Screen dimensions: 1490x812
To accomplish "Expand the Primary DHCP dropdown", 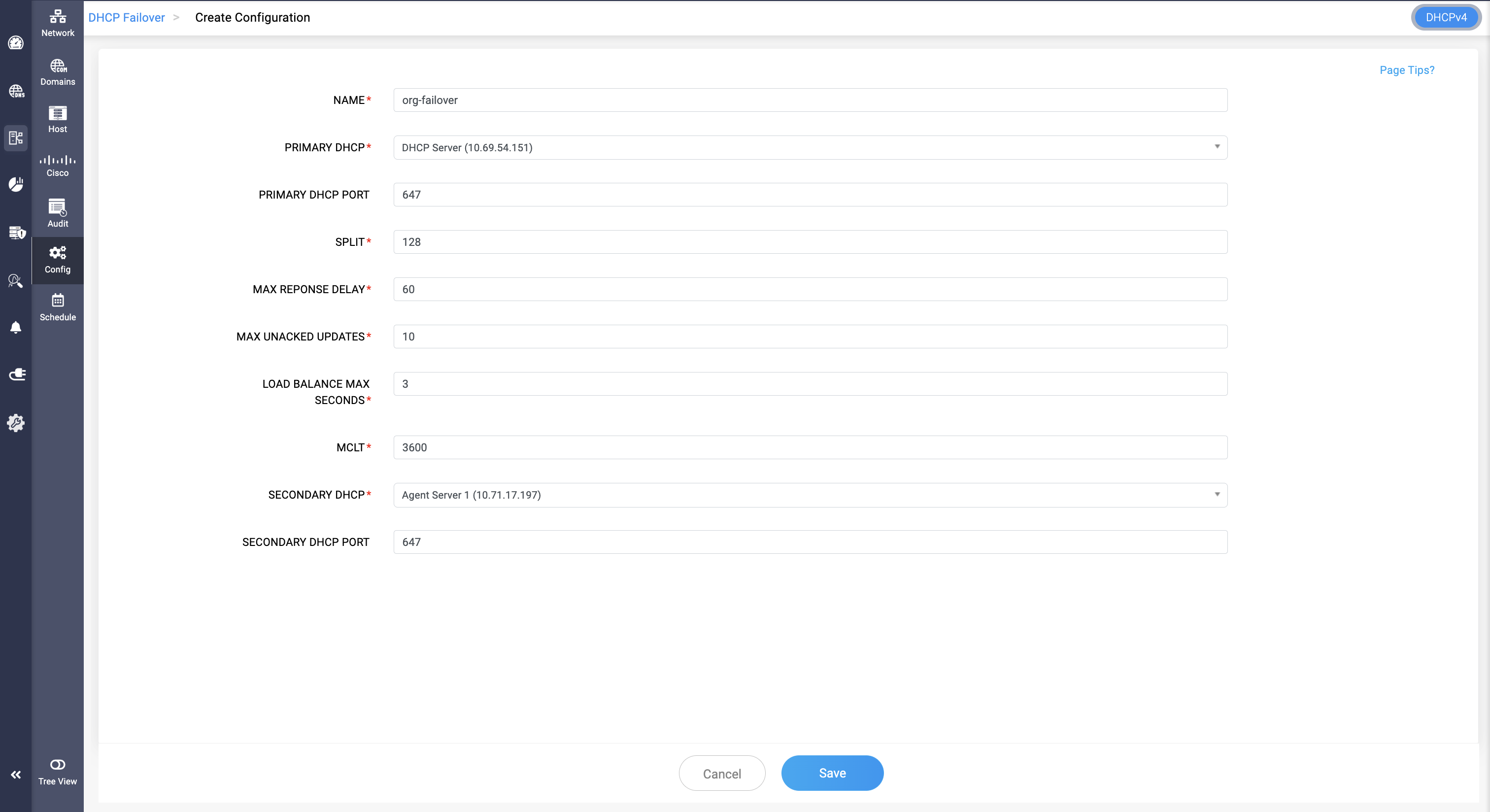I will click(x=810, y=147).
